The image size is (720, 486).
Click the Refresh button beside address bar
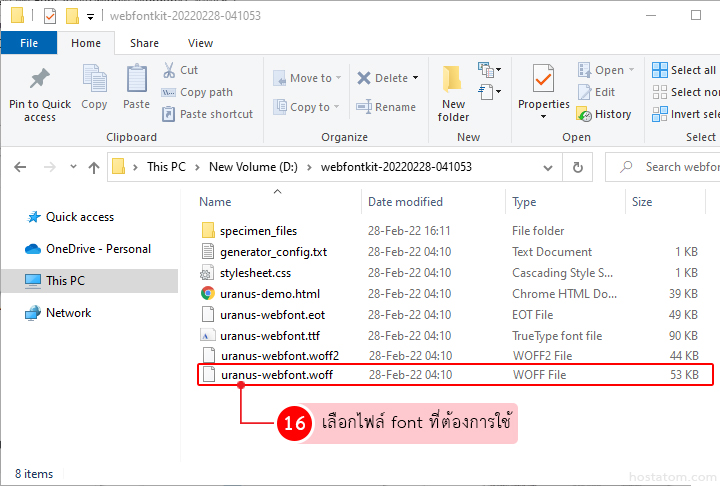click(x=578, y=167)
